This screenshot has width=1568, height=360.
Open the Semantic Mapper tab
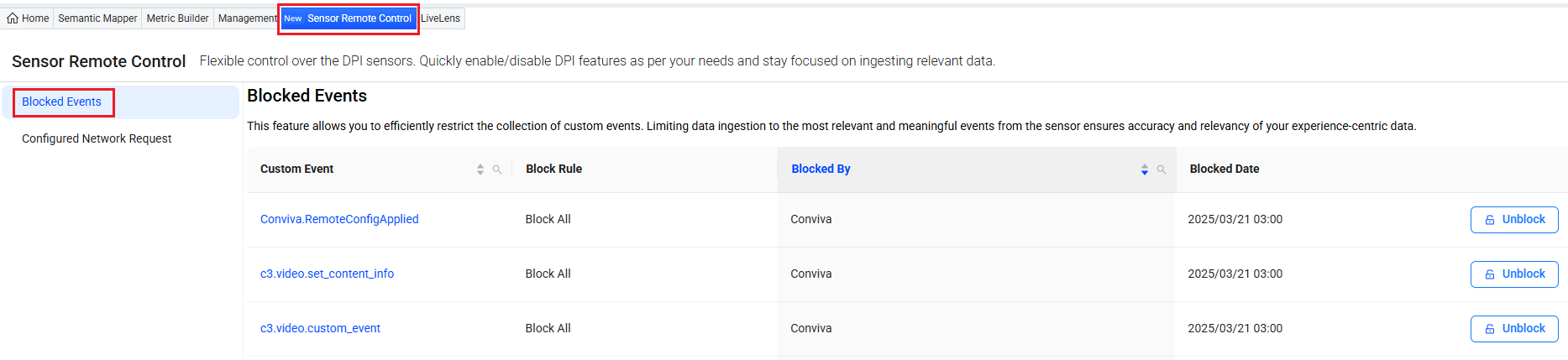(x=97, y=18)
